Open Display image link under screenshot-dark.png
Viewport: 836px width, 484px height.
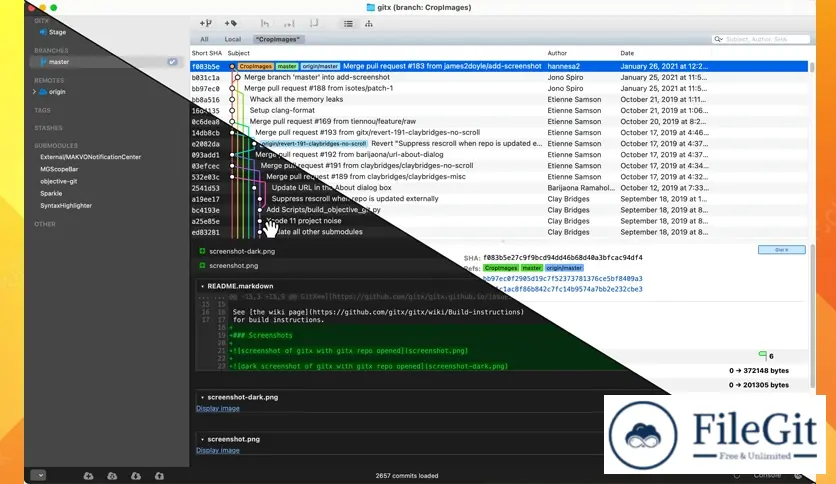218,408
